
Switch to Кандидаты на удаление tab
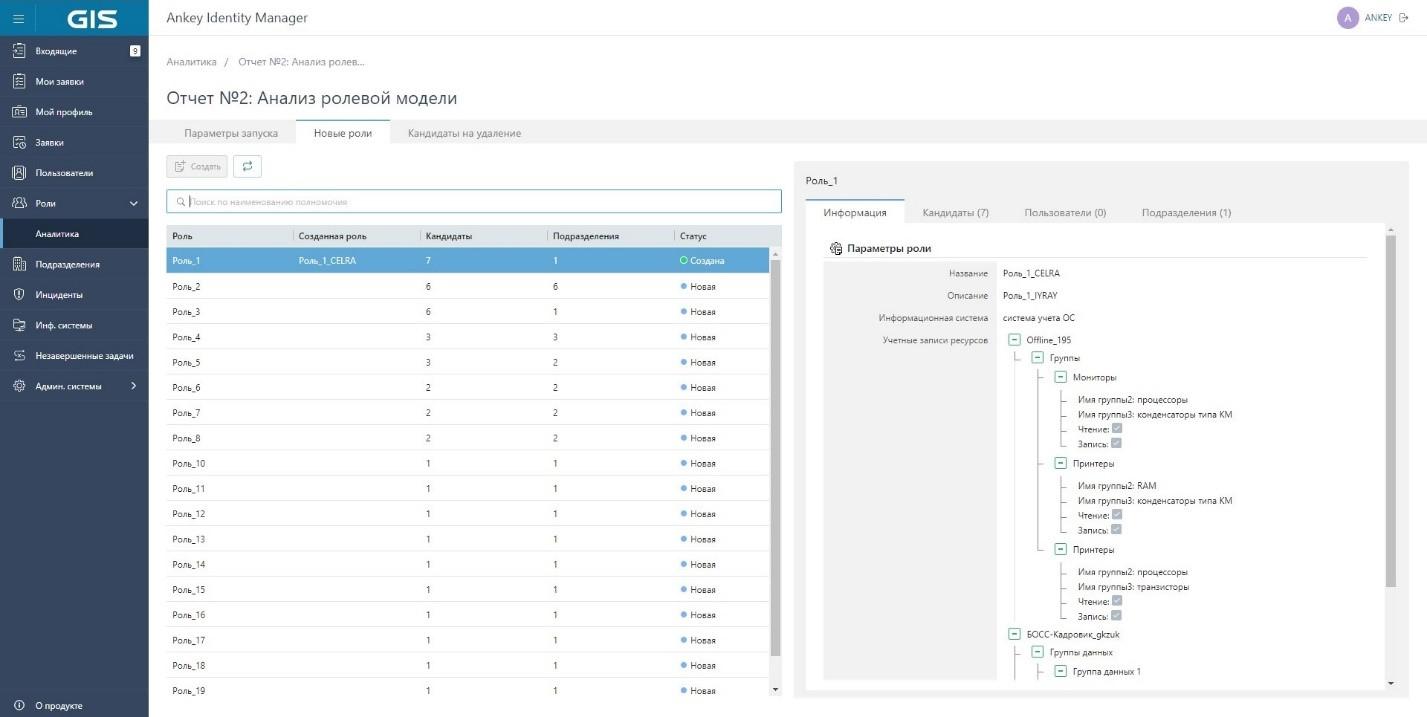click(x=464, y=133)
